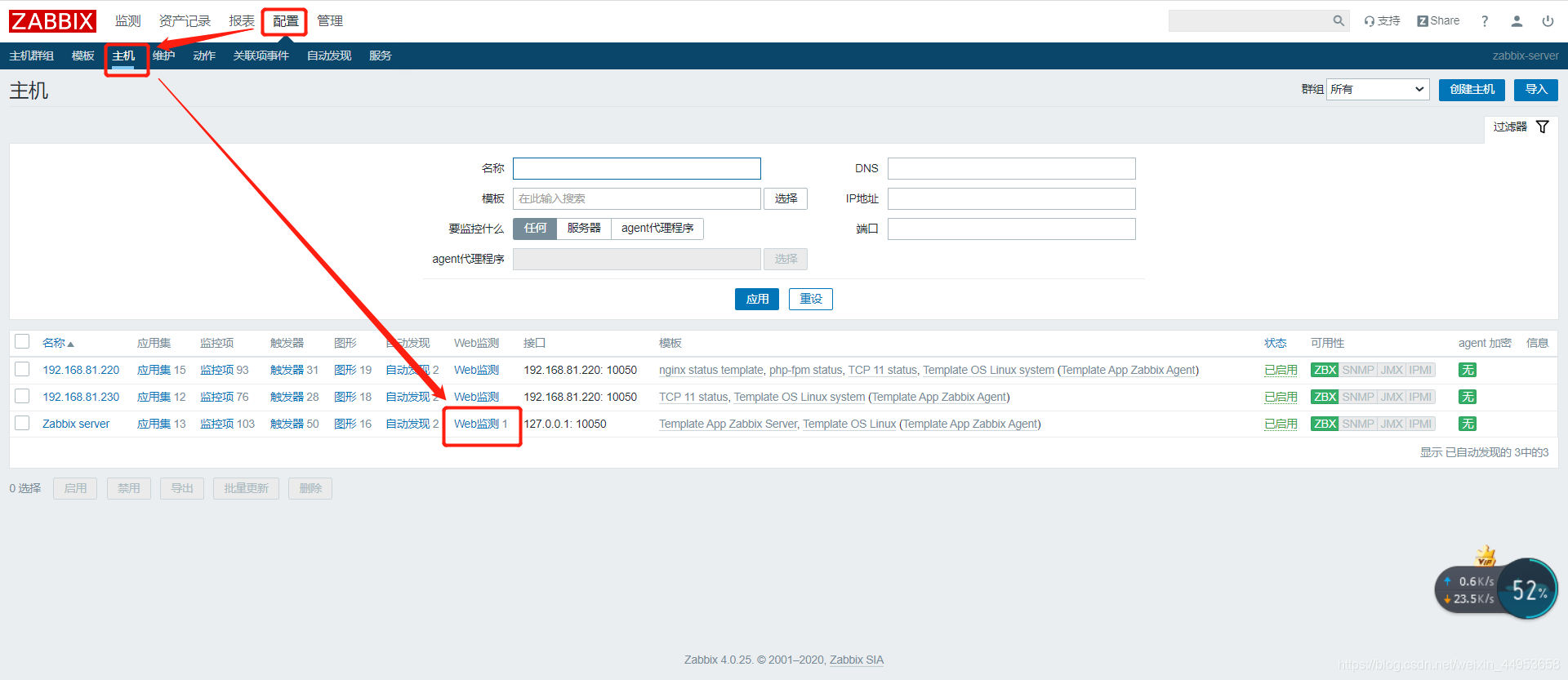Go to 主机群组 submenu
Image resolution: width=1568 pixels, height=680 pixels.
31,56
